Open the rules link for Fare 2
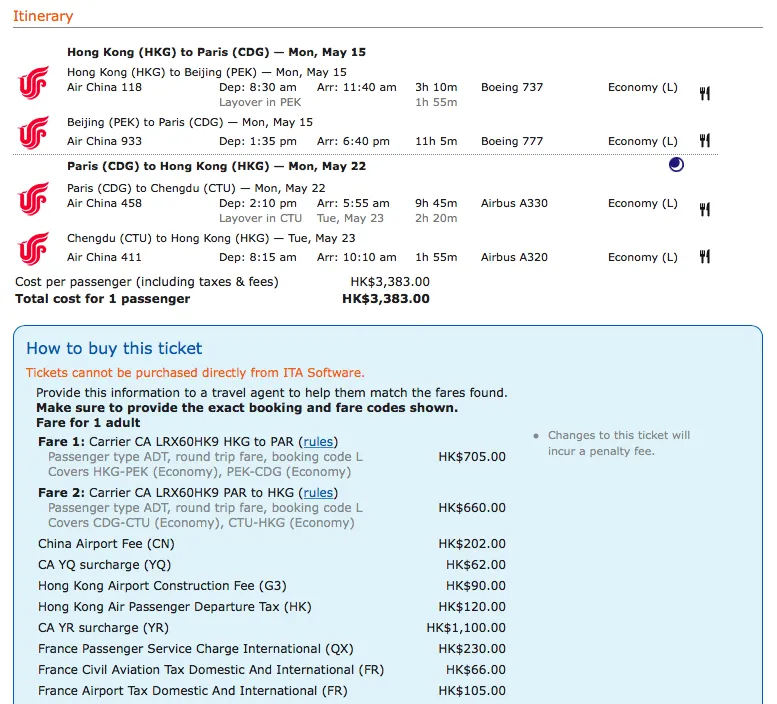777x704 pixels. tap(318, 492)
